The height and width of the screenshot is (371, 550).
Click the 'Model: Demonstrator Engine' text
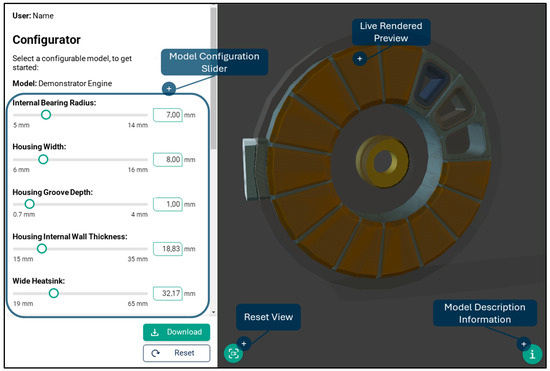coord(62,83)
